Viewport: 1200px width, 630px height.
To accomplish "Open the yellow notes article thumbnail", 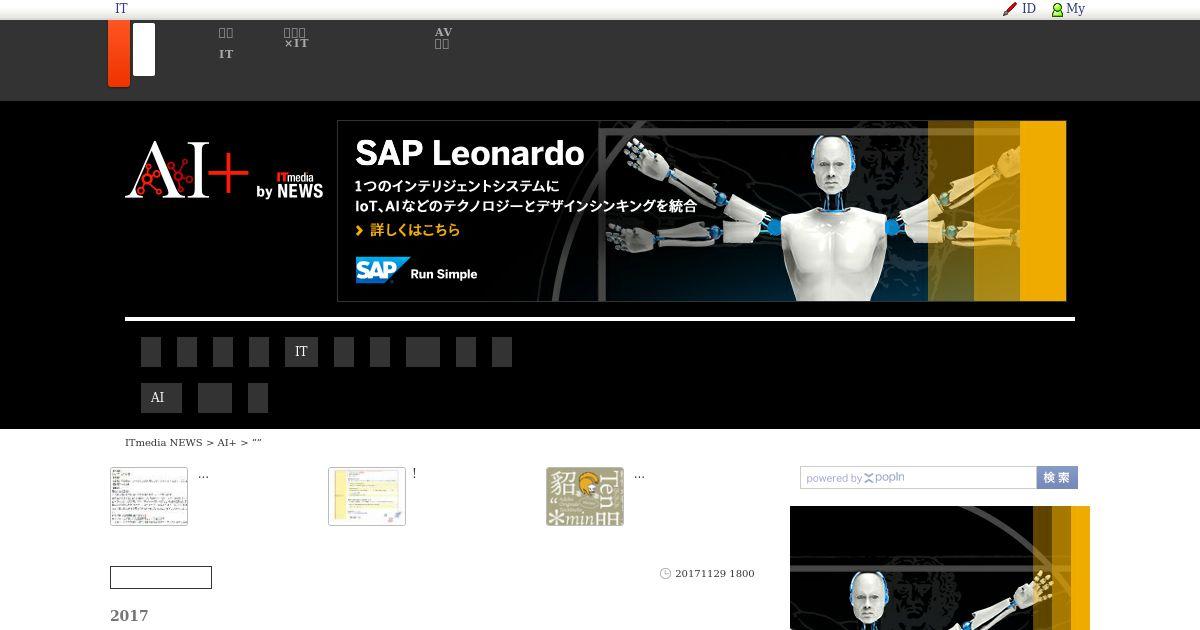I will click(367, 496).
